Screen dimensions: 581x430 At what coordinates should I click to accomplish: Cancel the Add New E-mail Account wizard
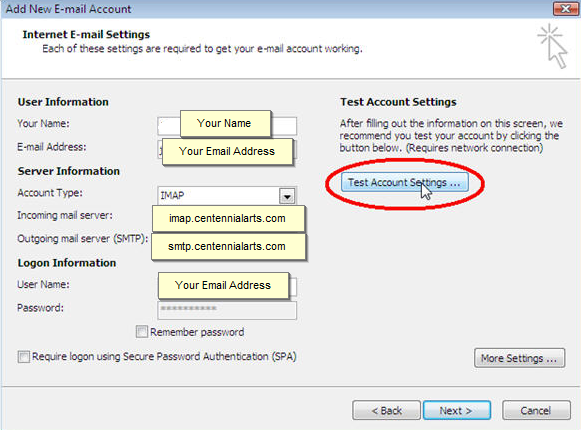pyautogui.click(x=536, y=410)
